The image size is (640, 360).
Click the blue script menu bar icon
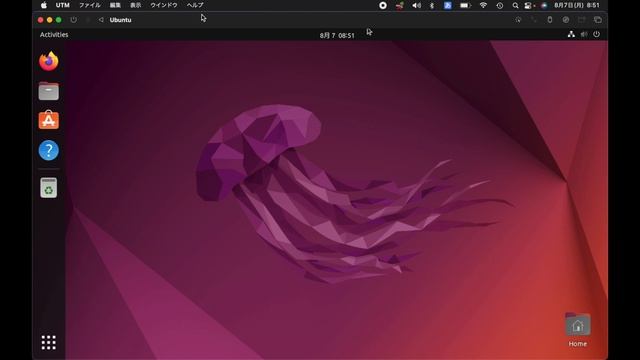click(448, 5)
